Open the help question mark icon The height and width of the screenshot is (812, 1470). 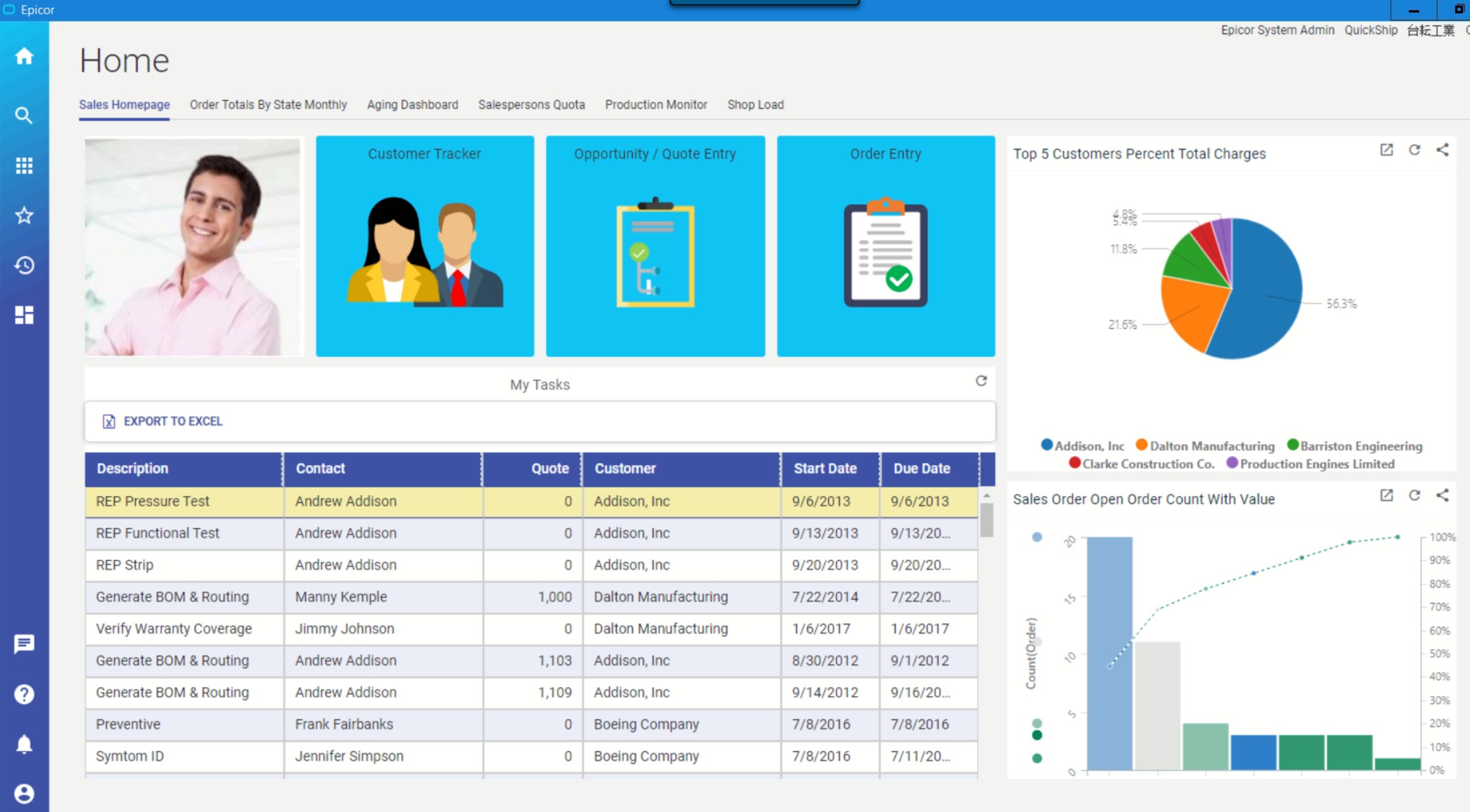pyautogui.click(x=24, y=694)
